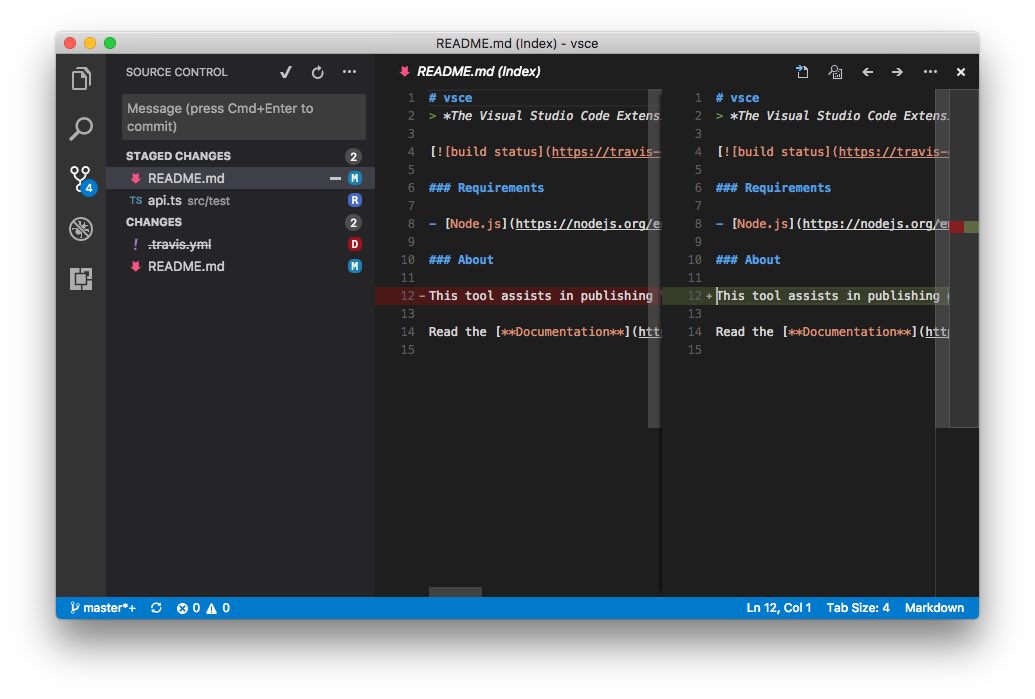Click the commit message input box
The image size is (1035, 699).
click(244, 117)
